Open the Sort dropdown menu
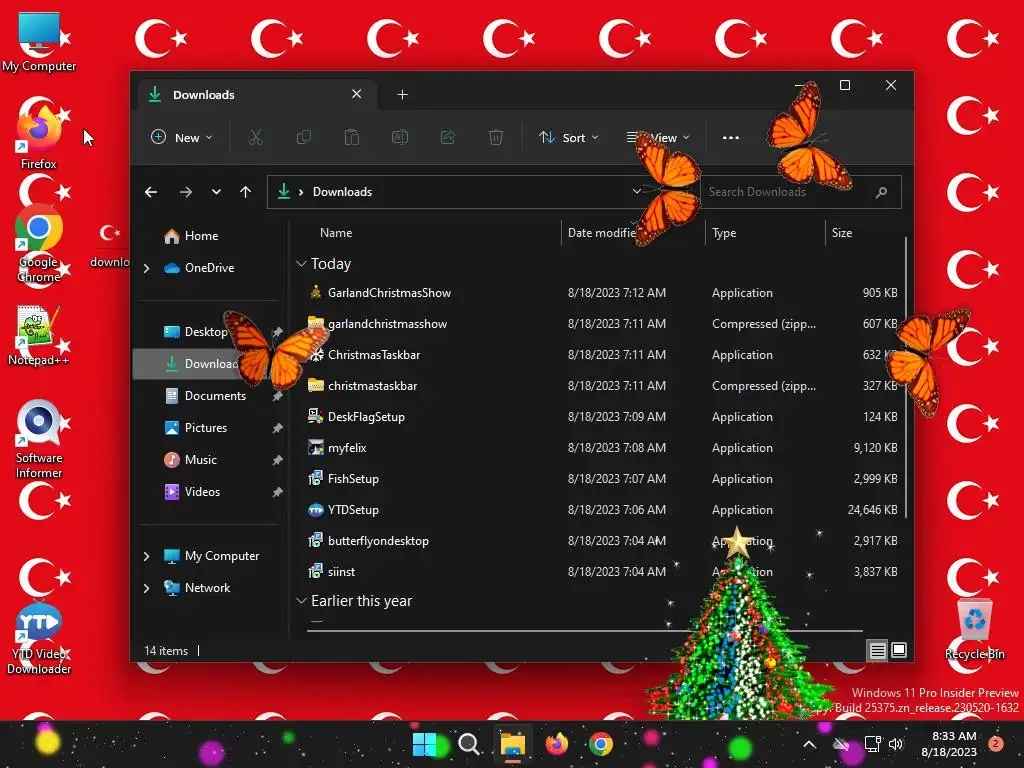The image size is (1024, 768). [568, 138]
